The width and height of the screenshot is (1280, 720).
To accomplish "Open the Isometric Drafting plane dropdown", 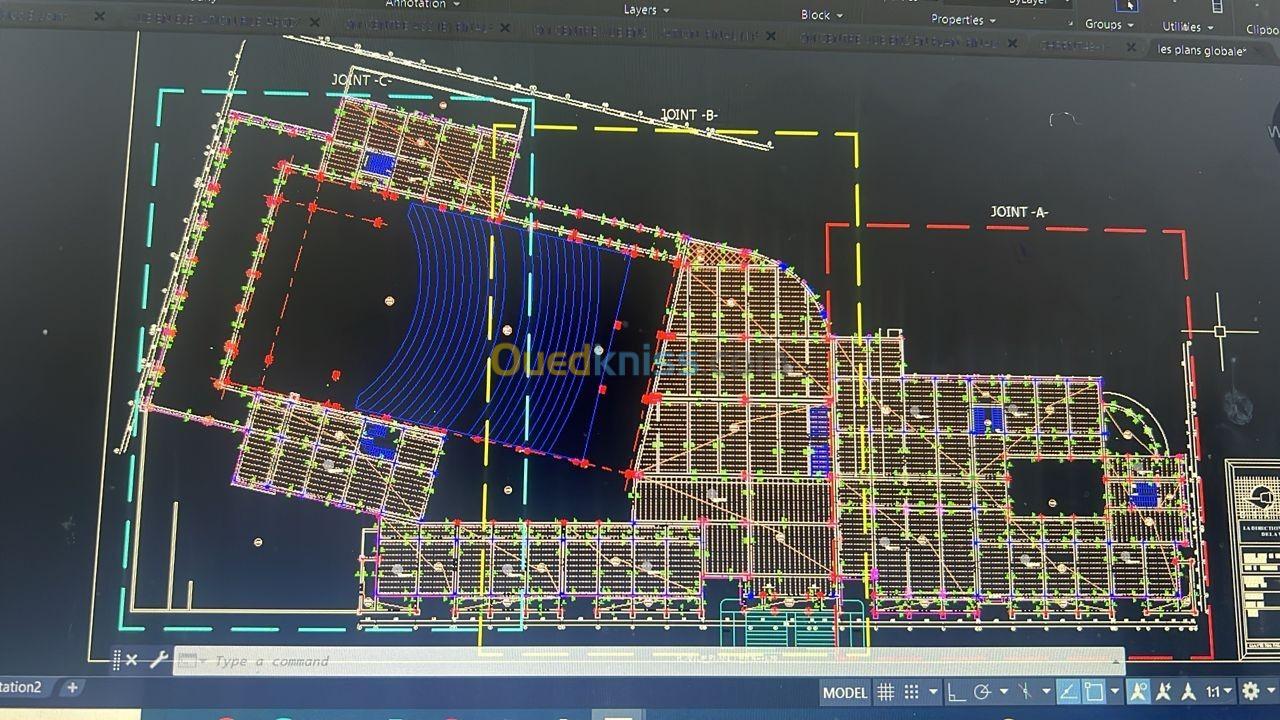I will click(x=1046, y=692).
